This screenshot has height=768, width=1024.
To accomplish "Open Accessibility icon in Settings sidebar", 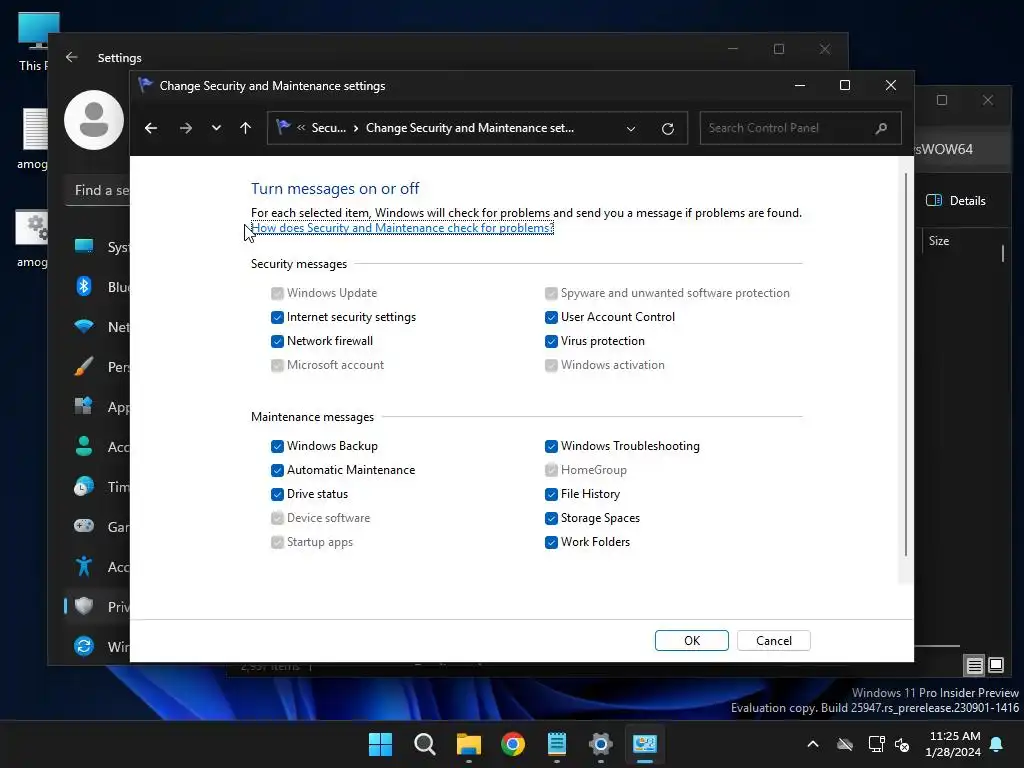I will pyautogui.click(x=84, y=566).
